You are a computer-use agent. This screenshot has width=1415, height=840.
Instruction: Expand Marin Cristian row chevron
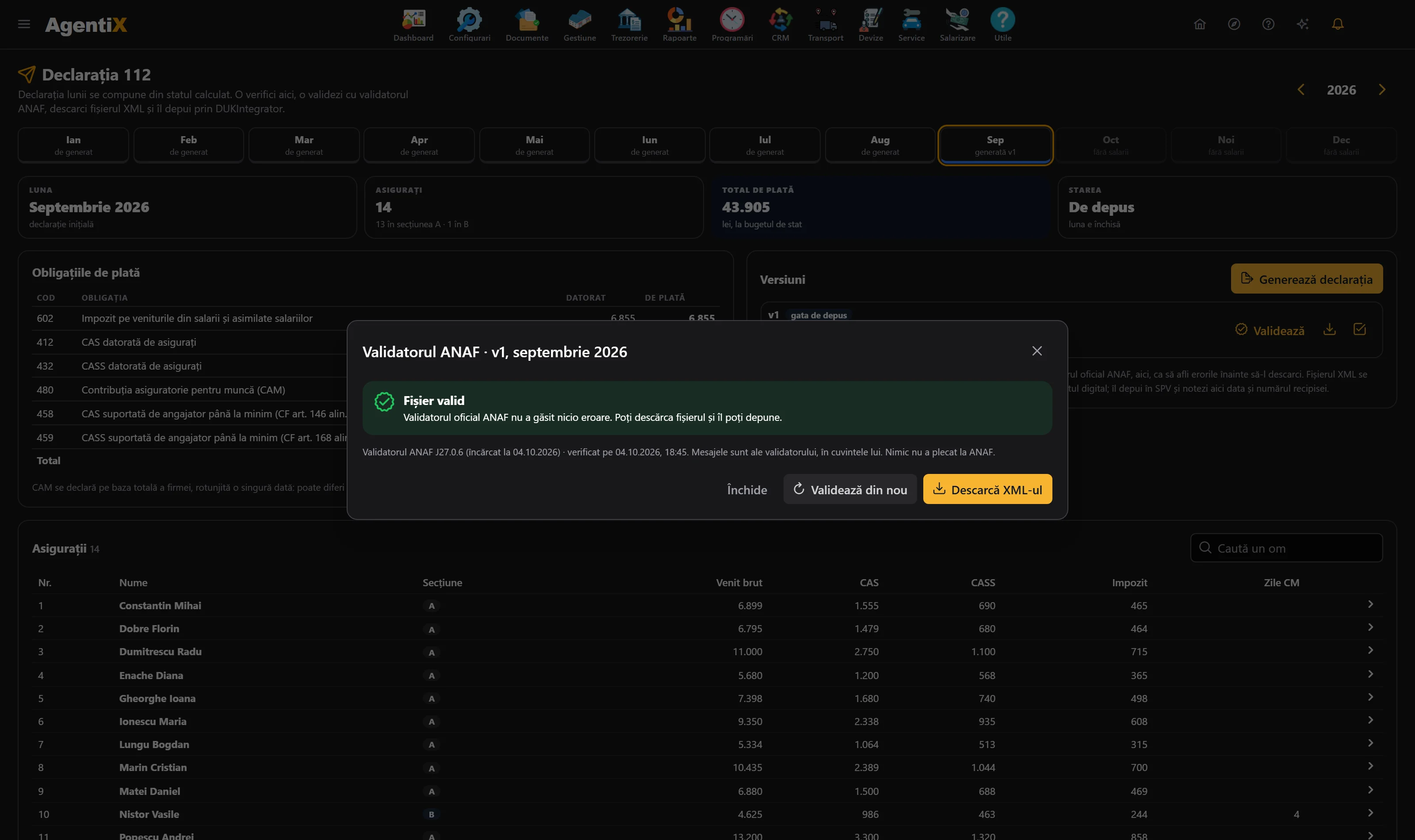[x=1370, y=767]
